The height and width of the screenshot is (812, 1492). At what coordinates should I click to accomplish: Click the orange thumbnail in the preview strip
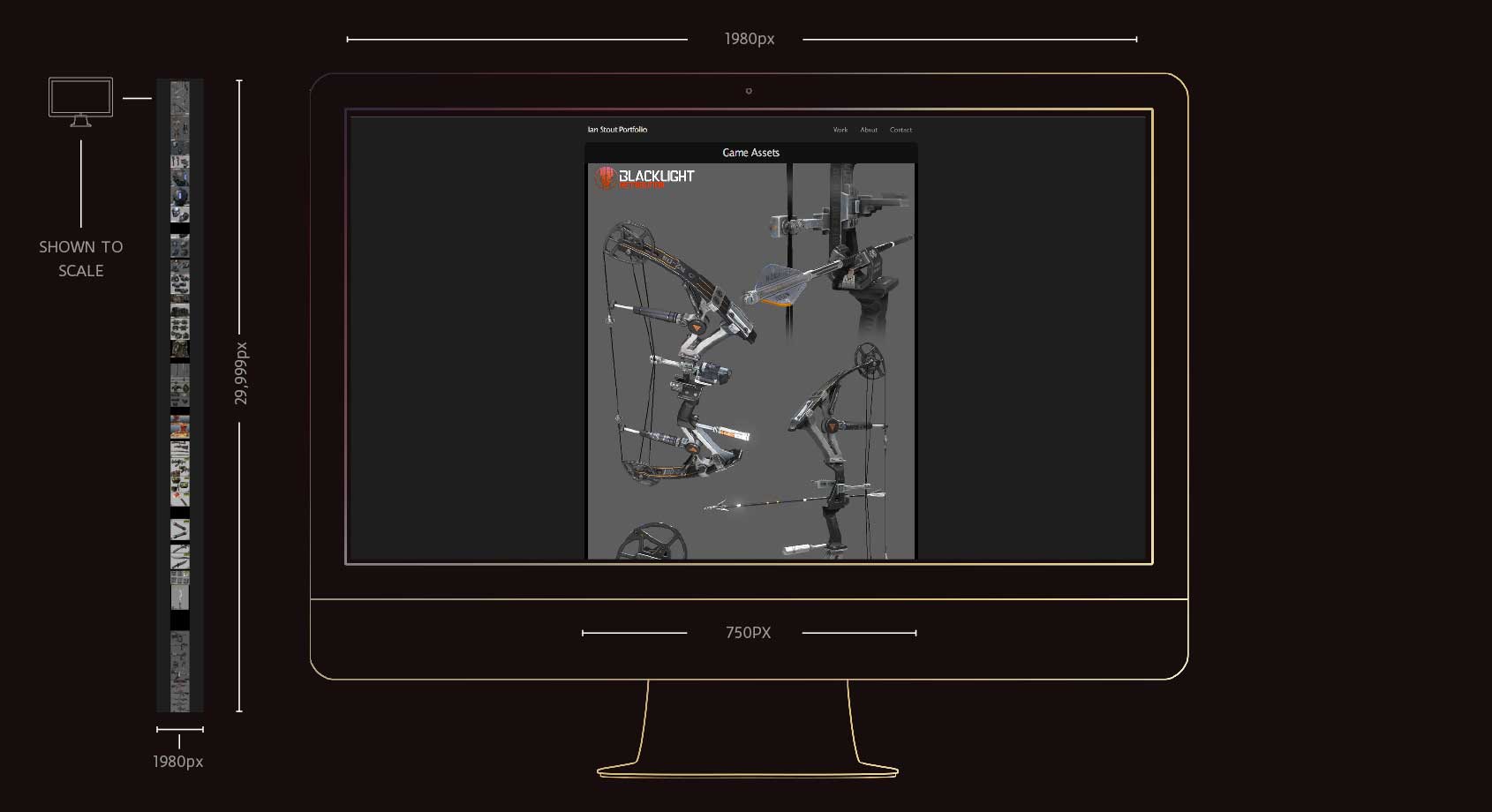[180, 428]
